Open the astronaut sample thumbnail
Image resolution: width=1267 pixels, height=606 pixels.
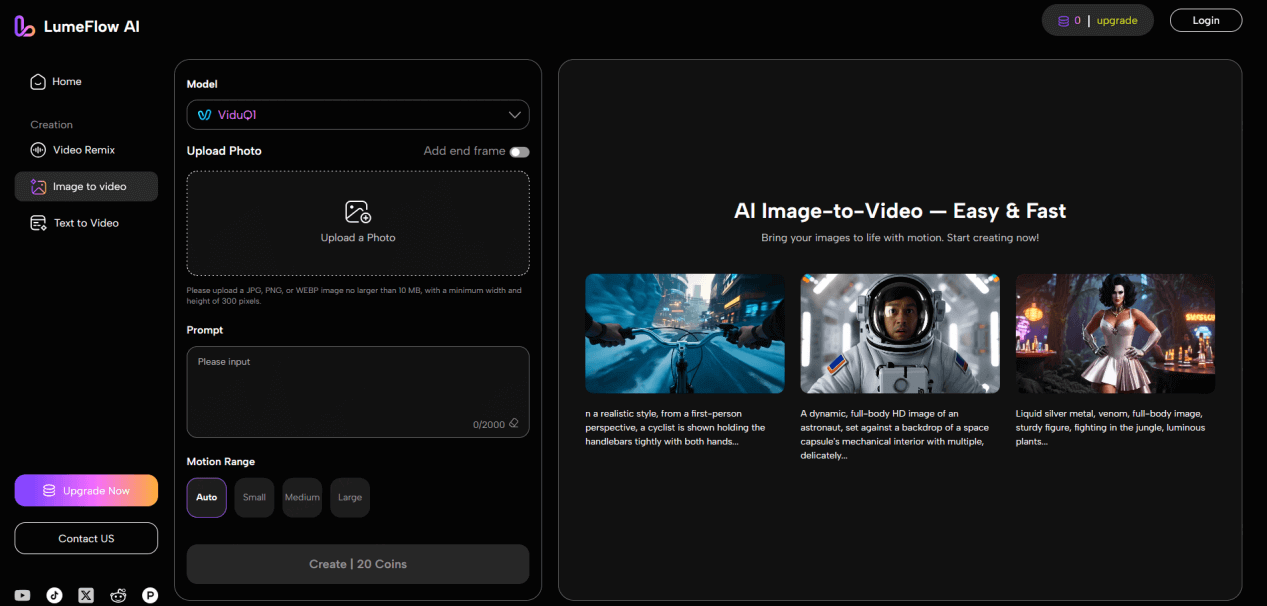coord(900,333)
